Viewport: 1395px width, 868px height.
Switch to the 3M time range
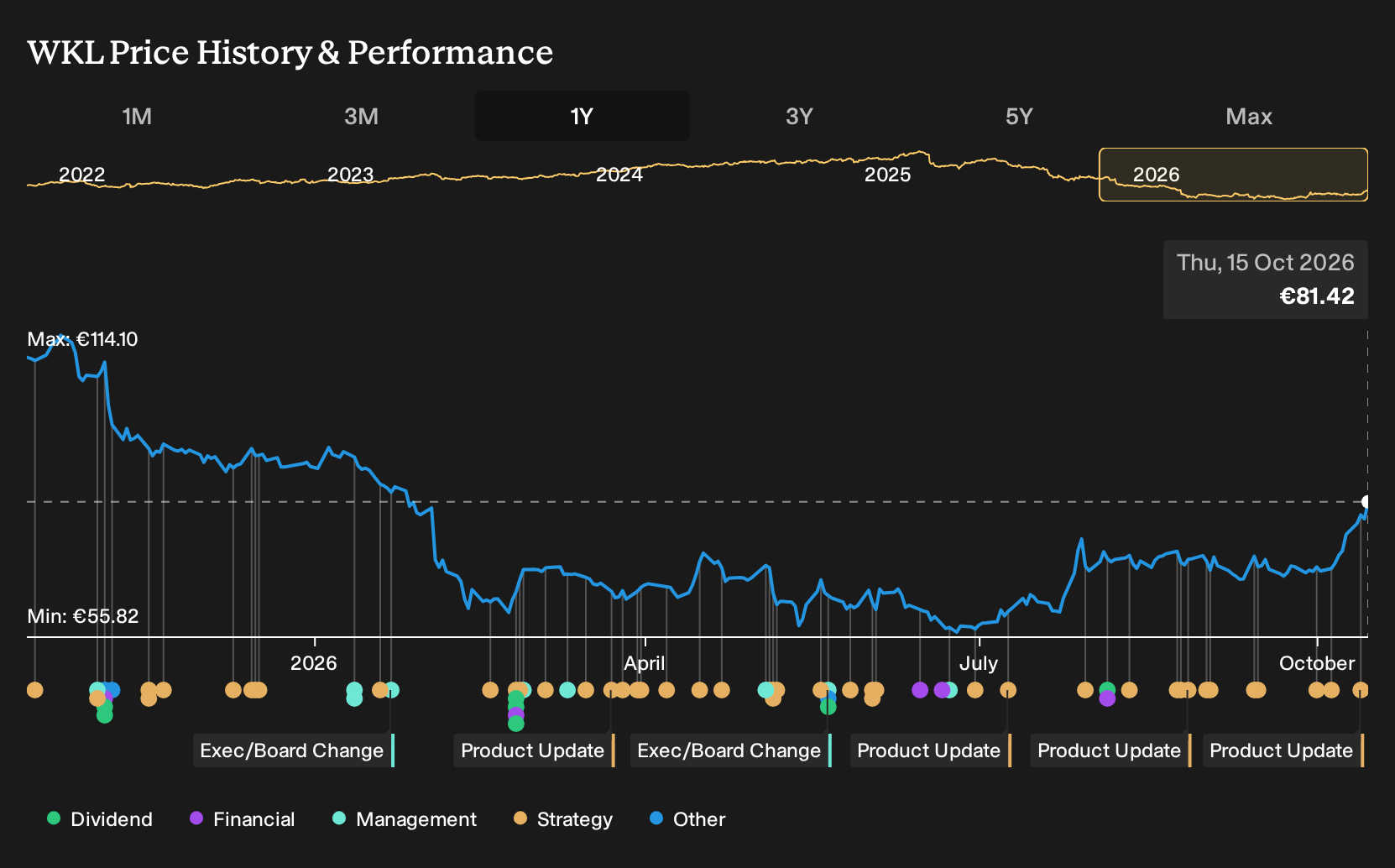click(x=361, y=116)
